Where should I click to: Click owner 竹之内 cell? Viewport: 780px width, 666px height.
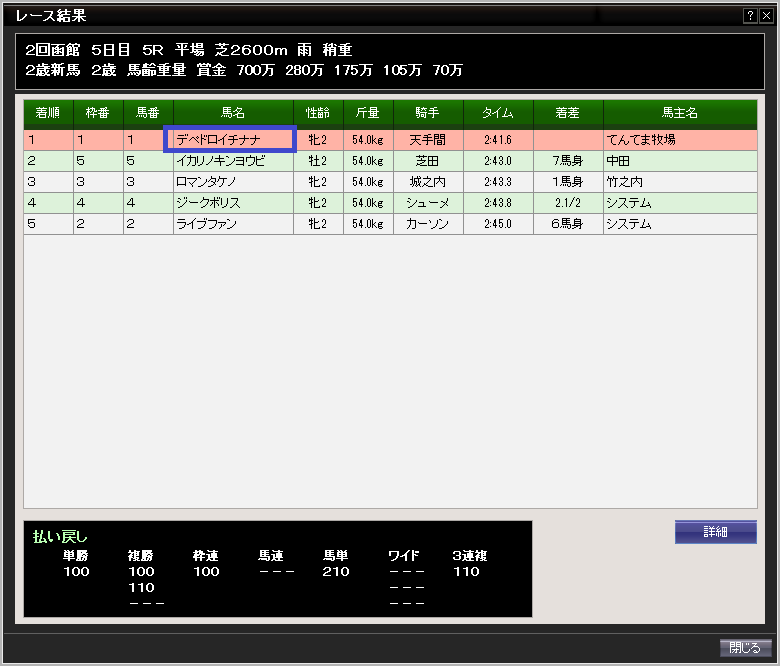[680, 182]
